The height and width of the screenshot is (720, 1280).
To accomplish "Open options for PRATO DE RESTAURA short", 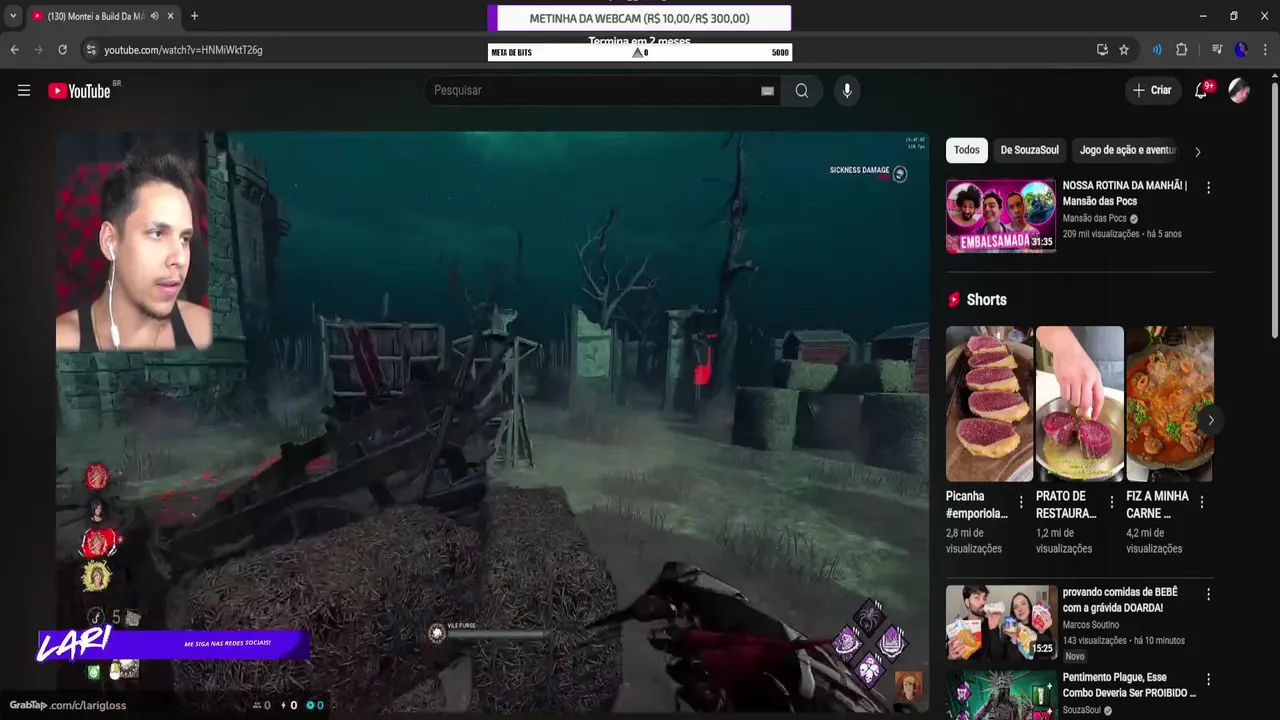I will (x=1111, y=502).
